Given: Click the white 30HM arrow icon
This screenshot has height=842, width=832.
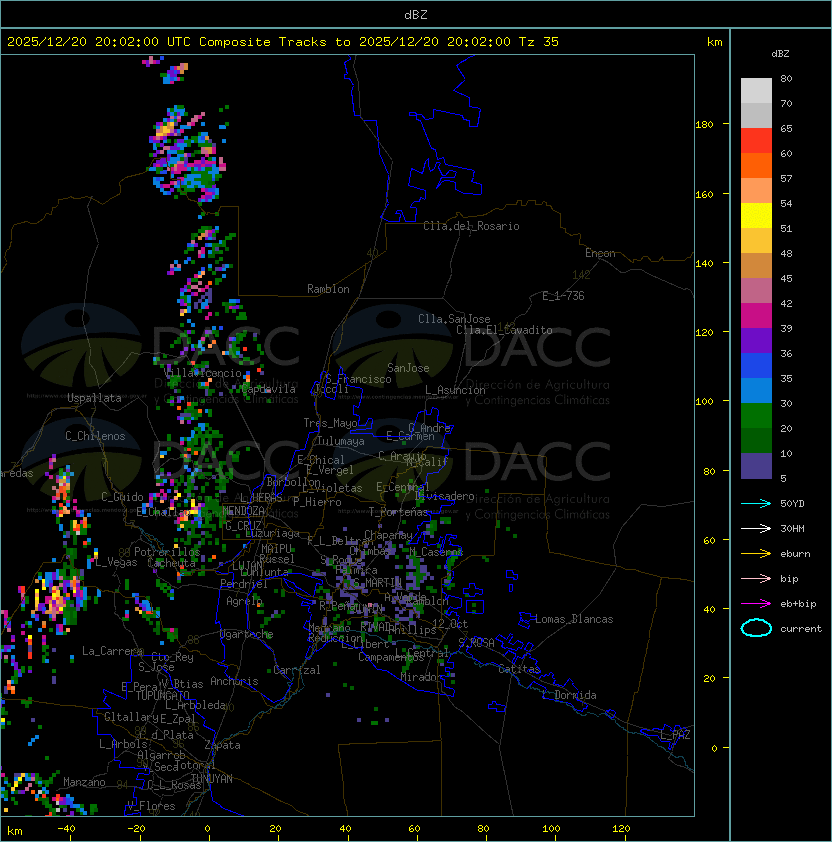Looking at the screenshot, I should [x=756, y=528].
